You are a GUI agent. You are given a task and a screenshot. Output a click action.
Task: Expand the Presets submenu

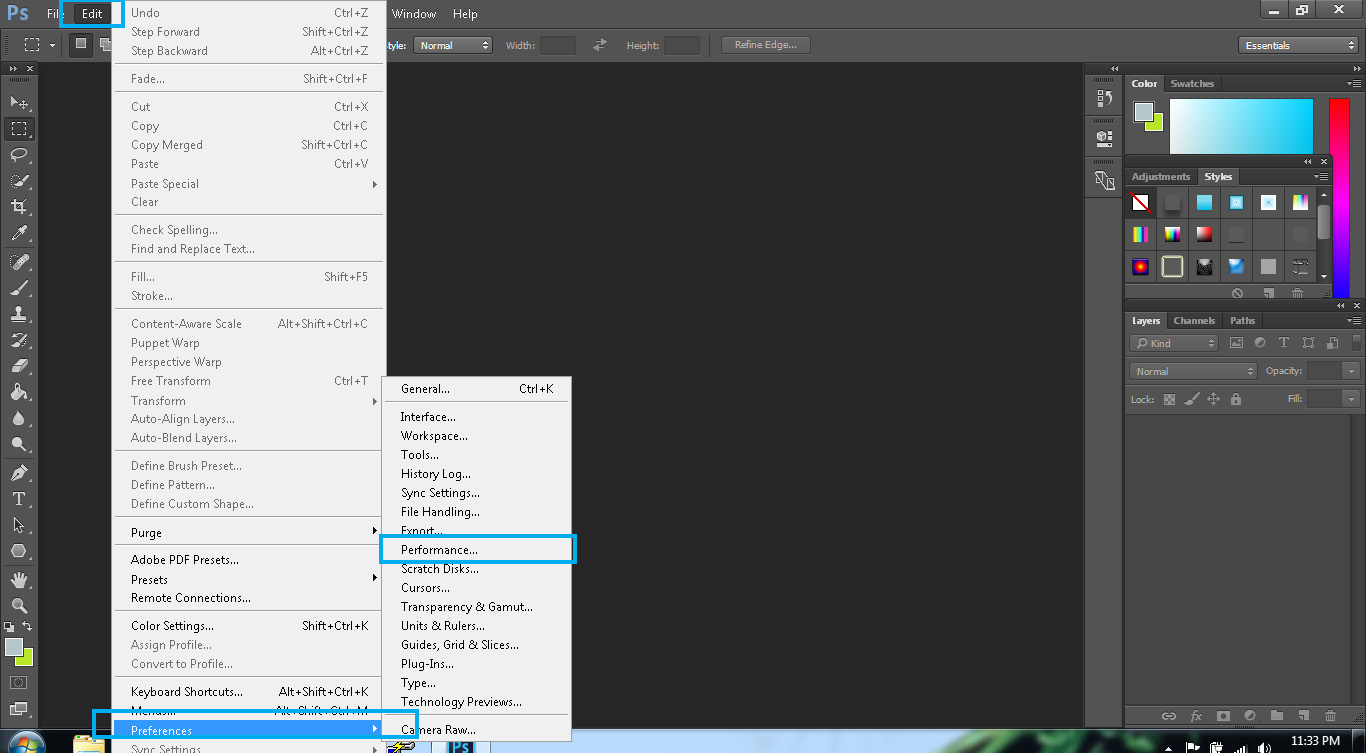pyautogui.click(x=248, y=580)
